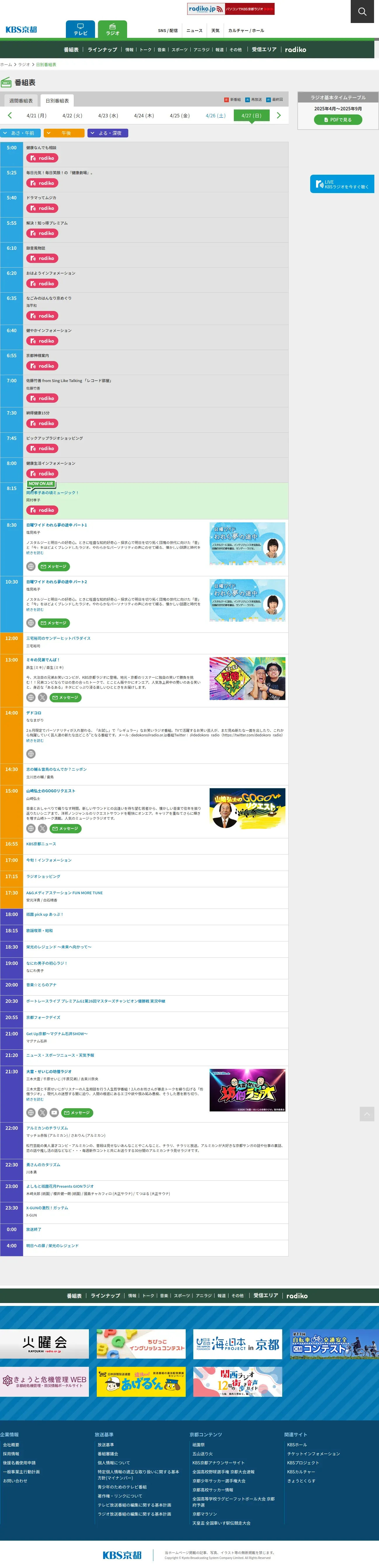Go to the KBS京都 logo home link

click(21, 29)
